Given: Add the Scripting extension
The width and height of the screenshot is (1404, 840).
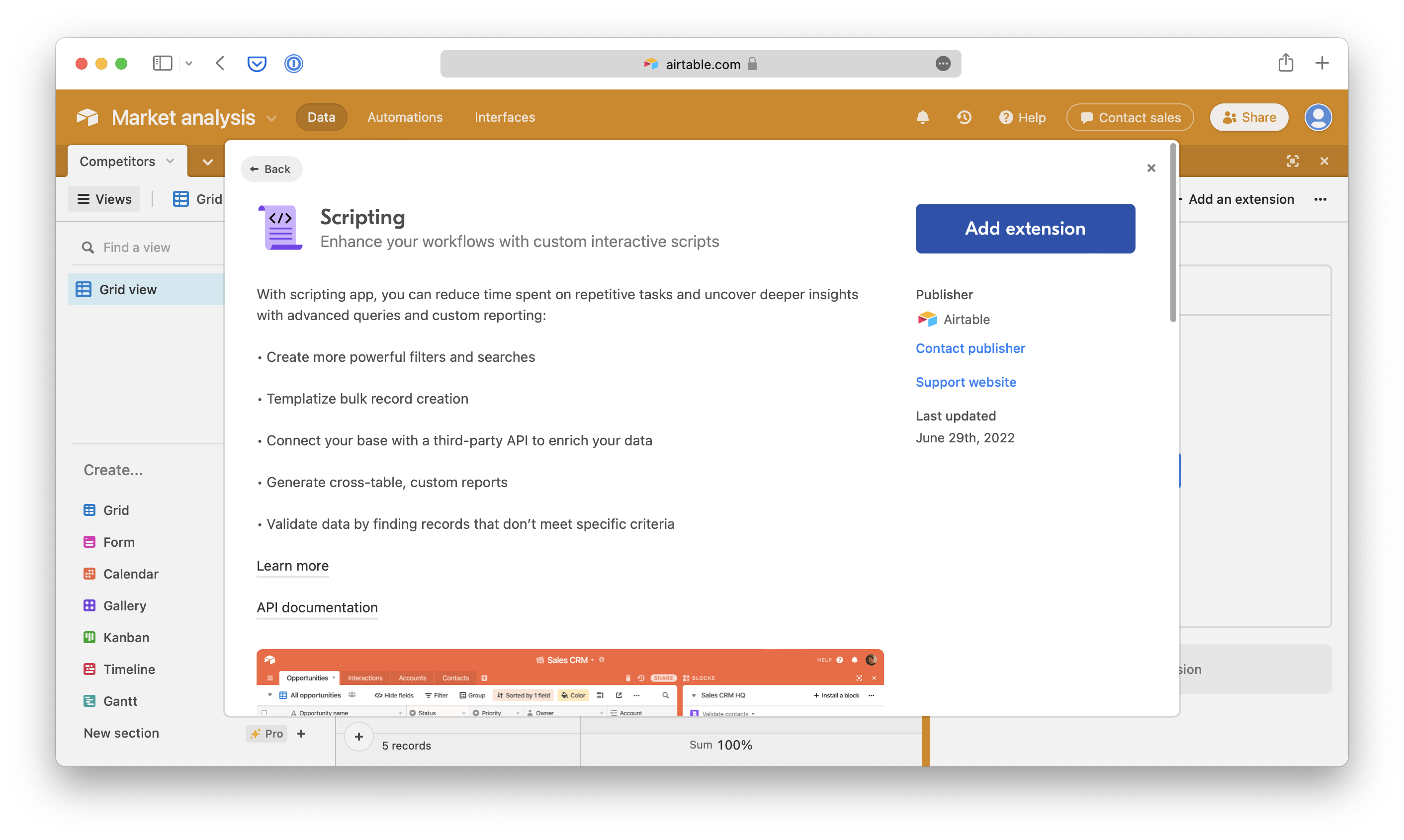Looking at the screenshot, I should [x=1025, y=228].
